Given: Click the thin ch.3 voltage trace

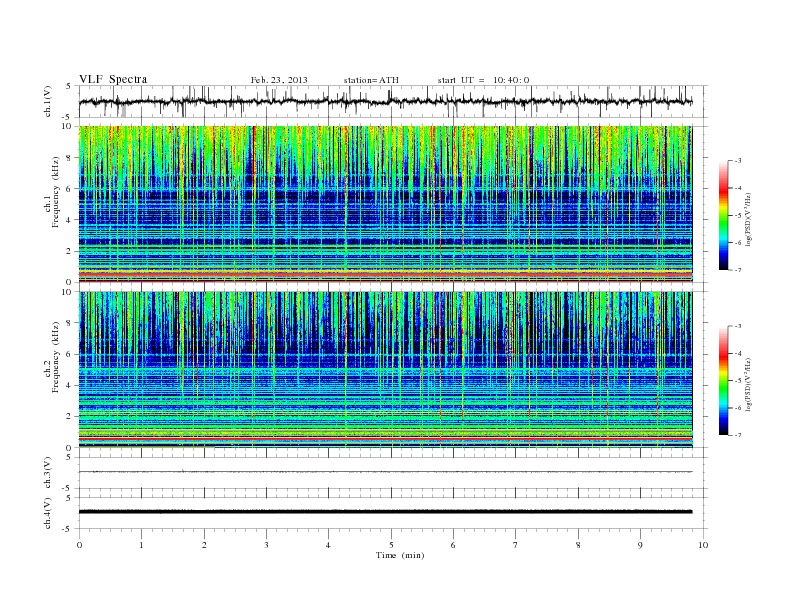Looking at the screenshot, I should pos(385,472).
